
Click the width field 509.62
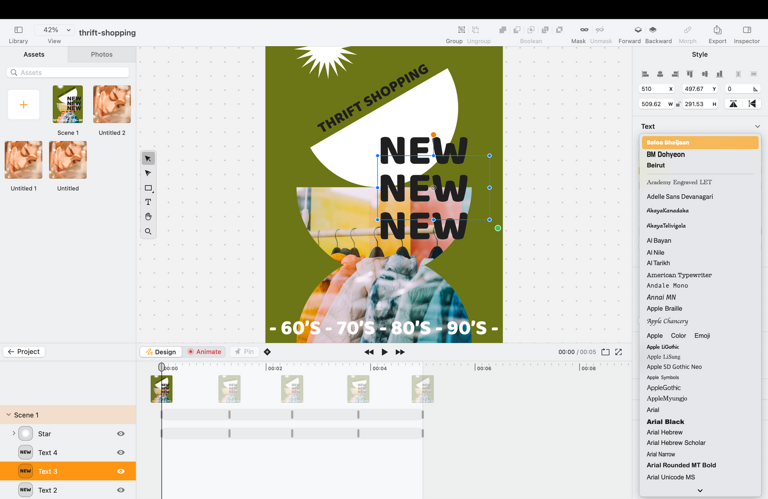656,104
